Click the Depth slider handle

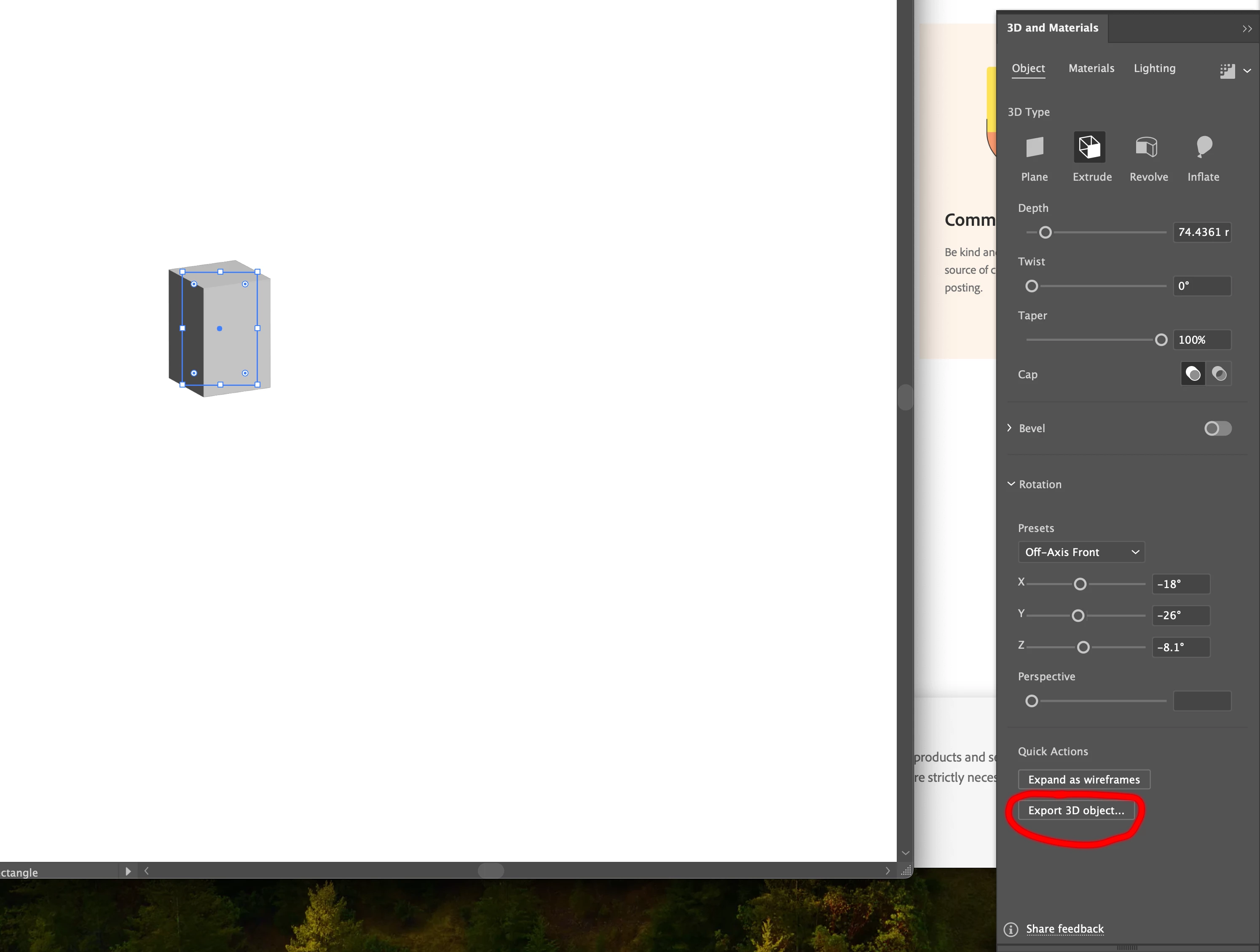click(1045, 232)
